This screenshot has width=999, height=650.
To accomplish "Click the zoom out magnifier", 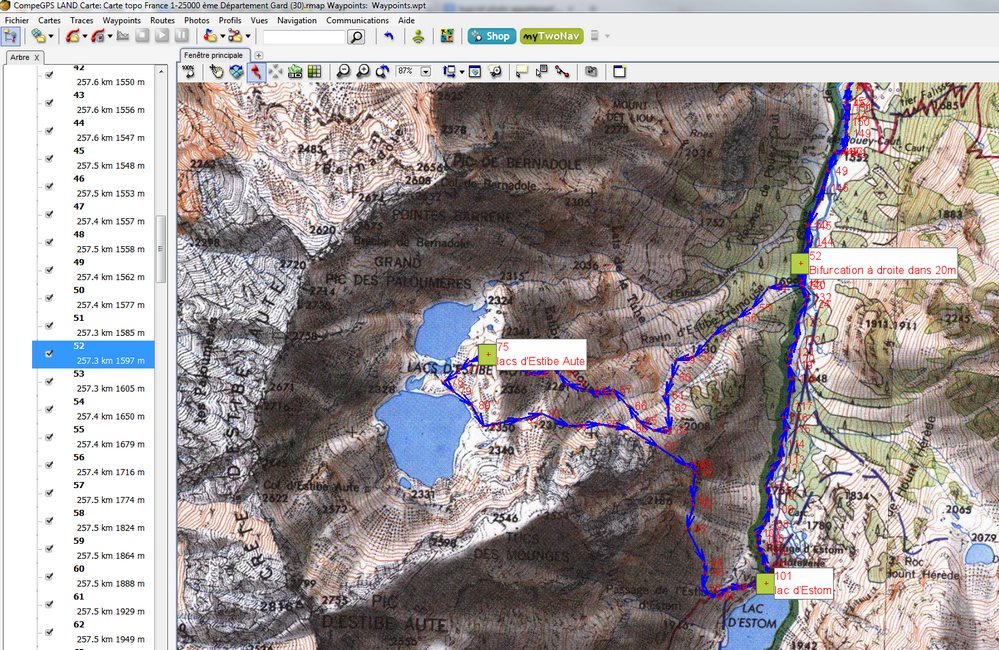I will 343,71.
